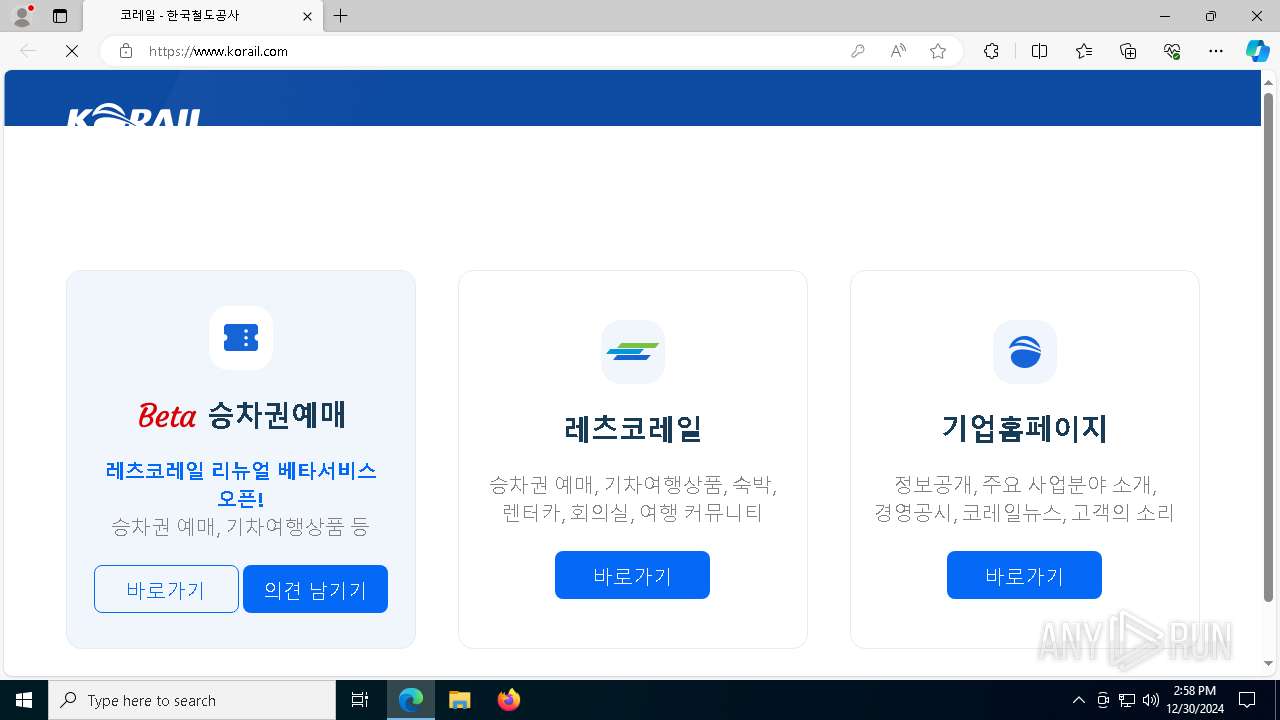1280x720 pixels.
Task: View site information lock icon
Action: click(126, 51)
